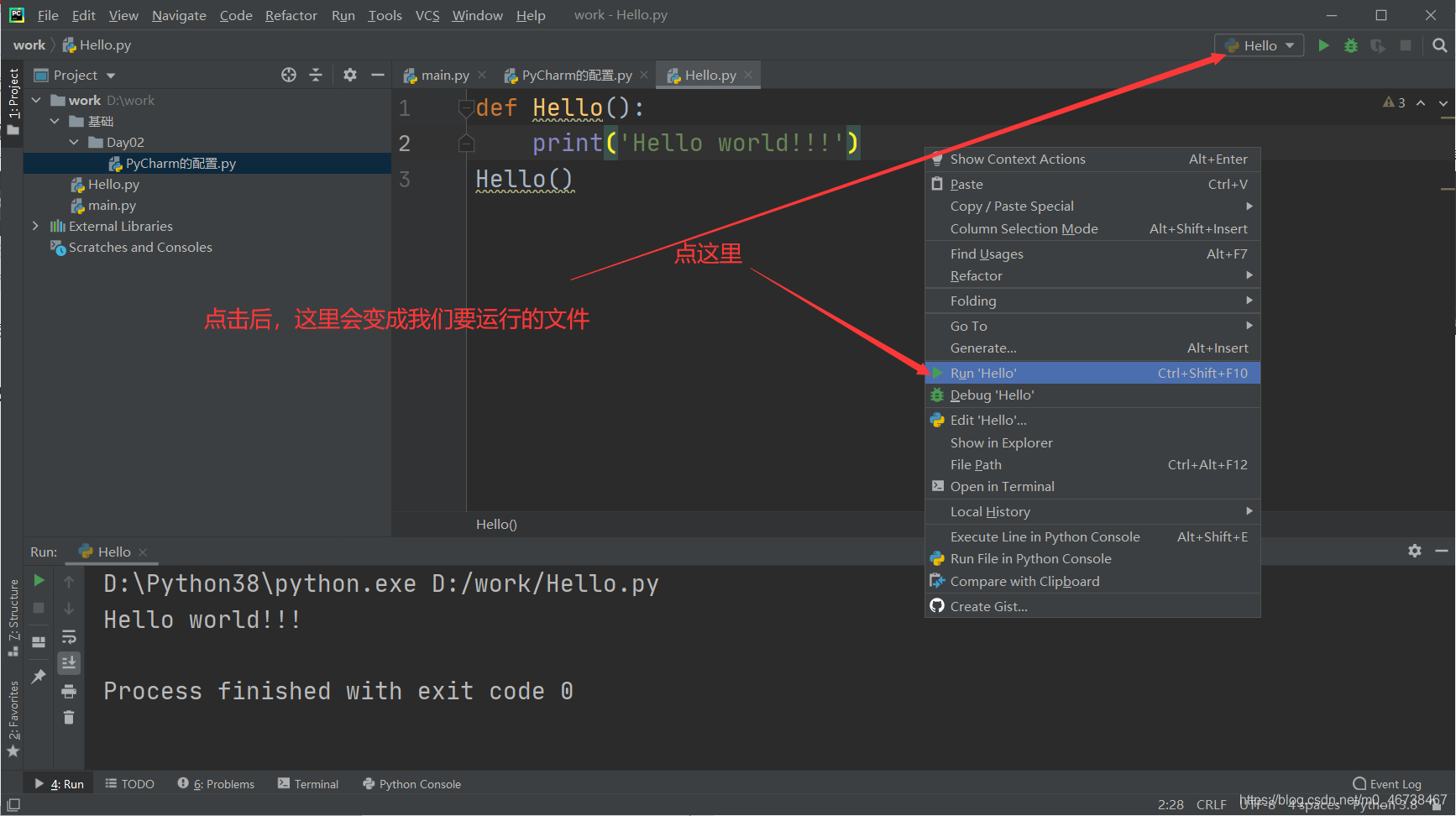
Task: Toggle the 1: Project side tab
Action: 13,102
